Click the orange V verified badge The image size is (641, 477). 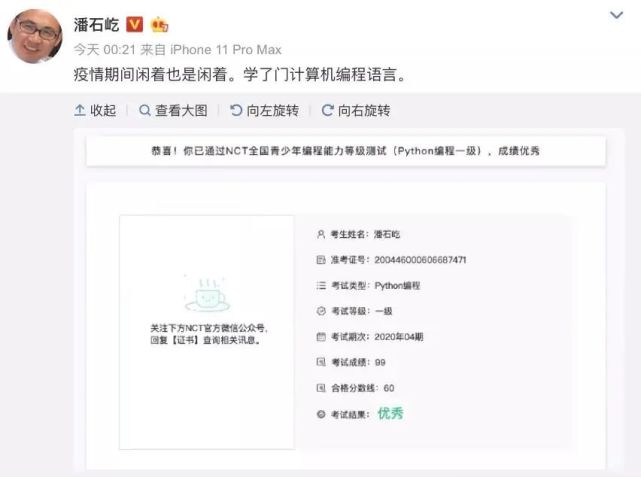pyautogui.click(x=134, y=24)
